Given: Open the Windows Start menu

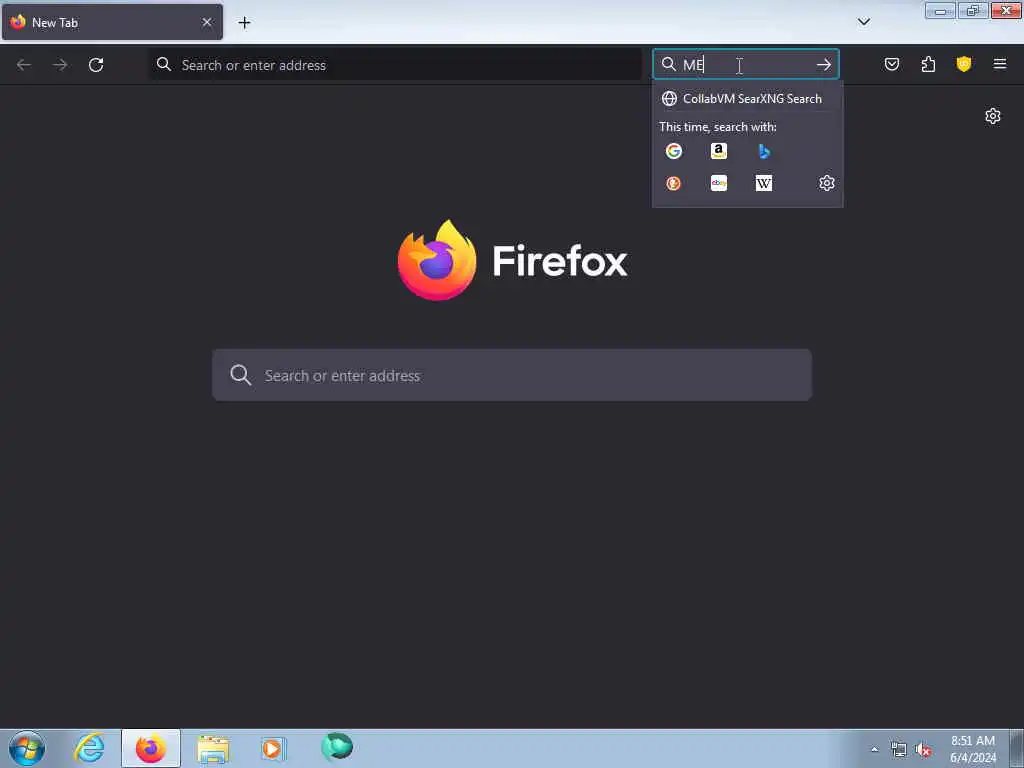Looking at the screenshot, I should [27, 748].
